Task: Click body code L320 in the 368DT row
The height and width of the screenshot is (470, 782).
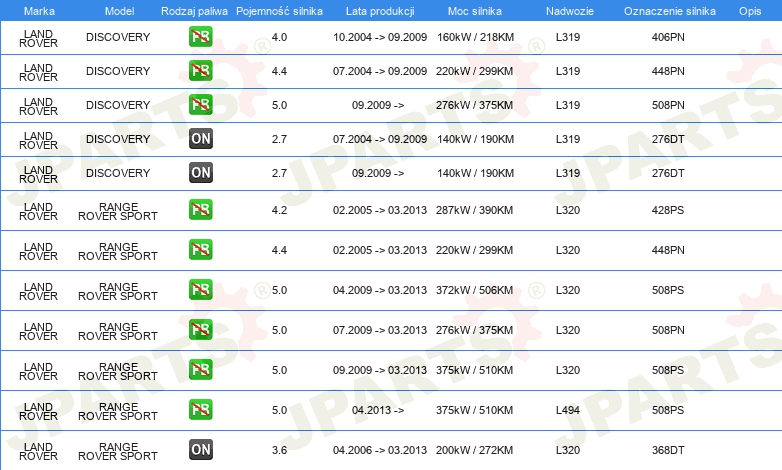Action: (568, 450)
